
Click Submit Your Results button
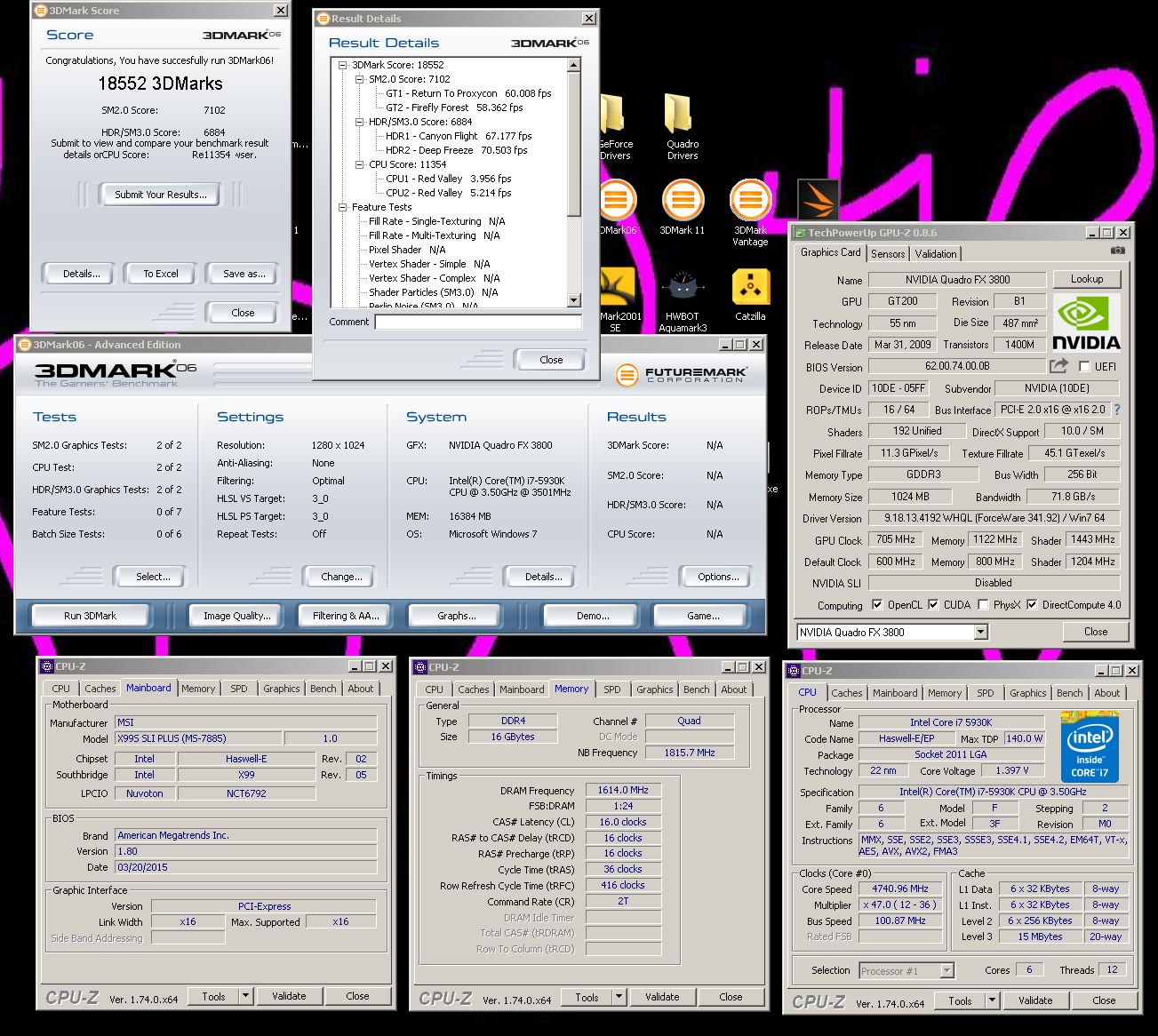161,195
